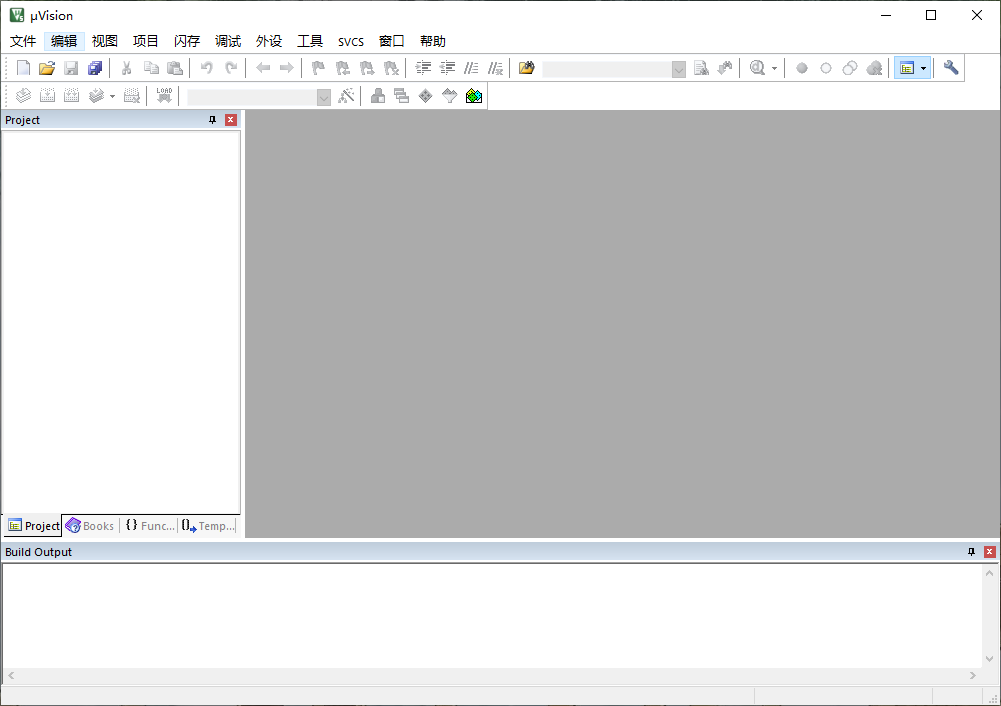Click the Rebuild all targets icon
1001x706 pixels.
(72, 96)
